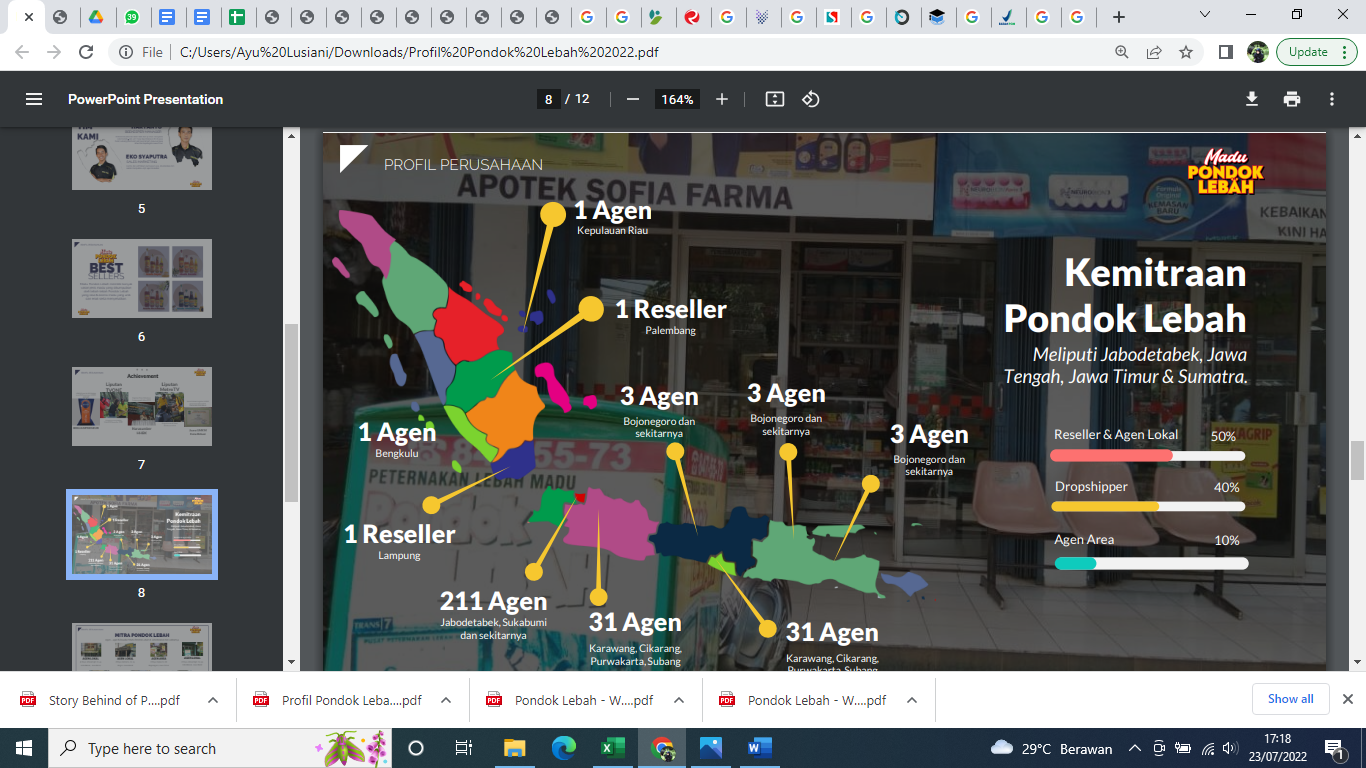This screenshot has width=1366, height=768.
Task: Bookmark this page with the star icon
Action: (x=1186, y=52)
